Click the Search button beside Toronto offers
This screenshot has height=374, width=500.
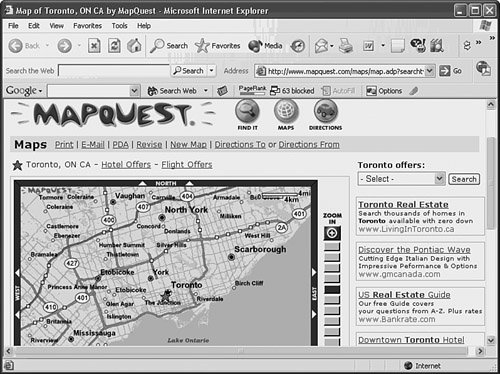(464, 179)
